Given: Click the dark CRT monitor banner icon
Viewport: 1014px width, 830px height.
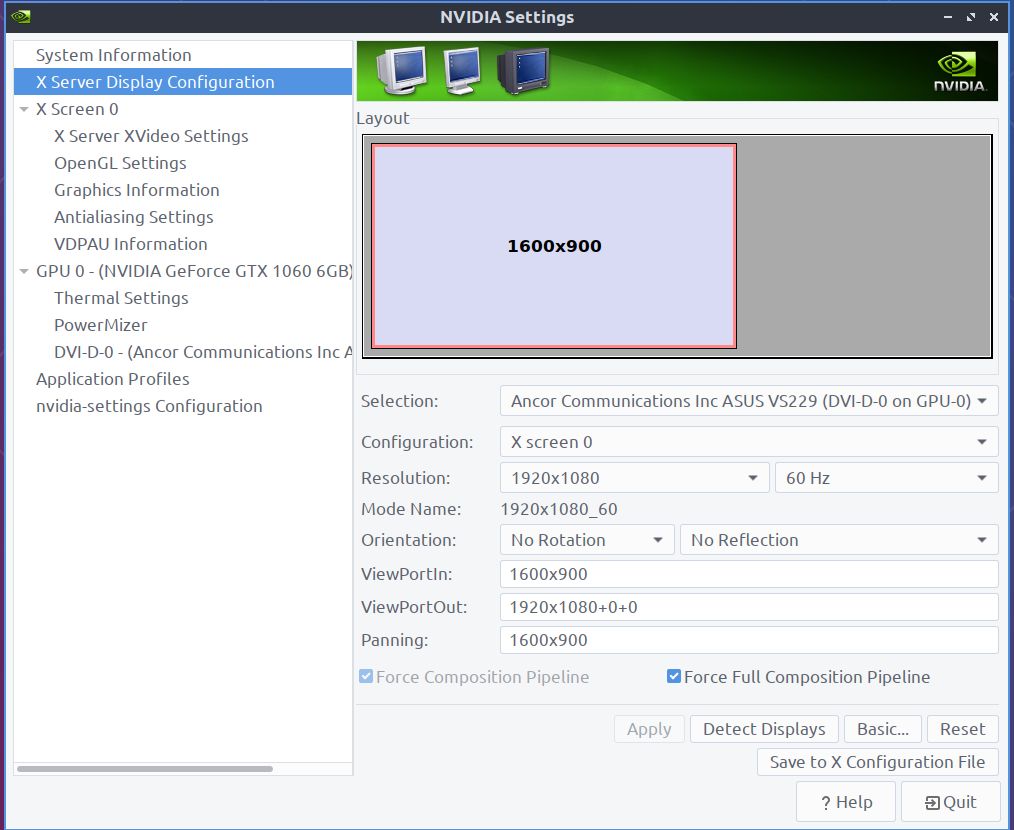Looking at the screenshot, I should (523, 72).
